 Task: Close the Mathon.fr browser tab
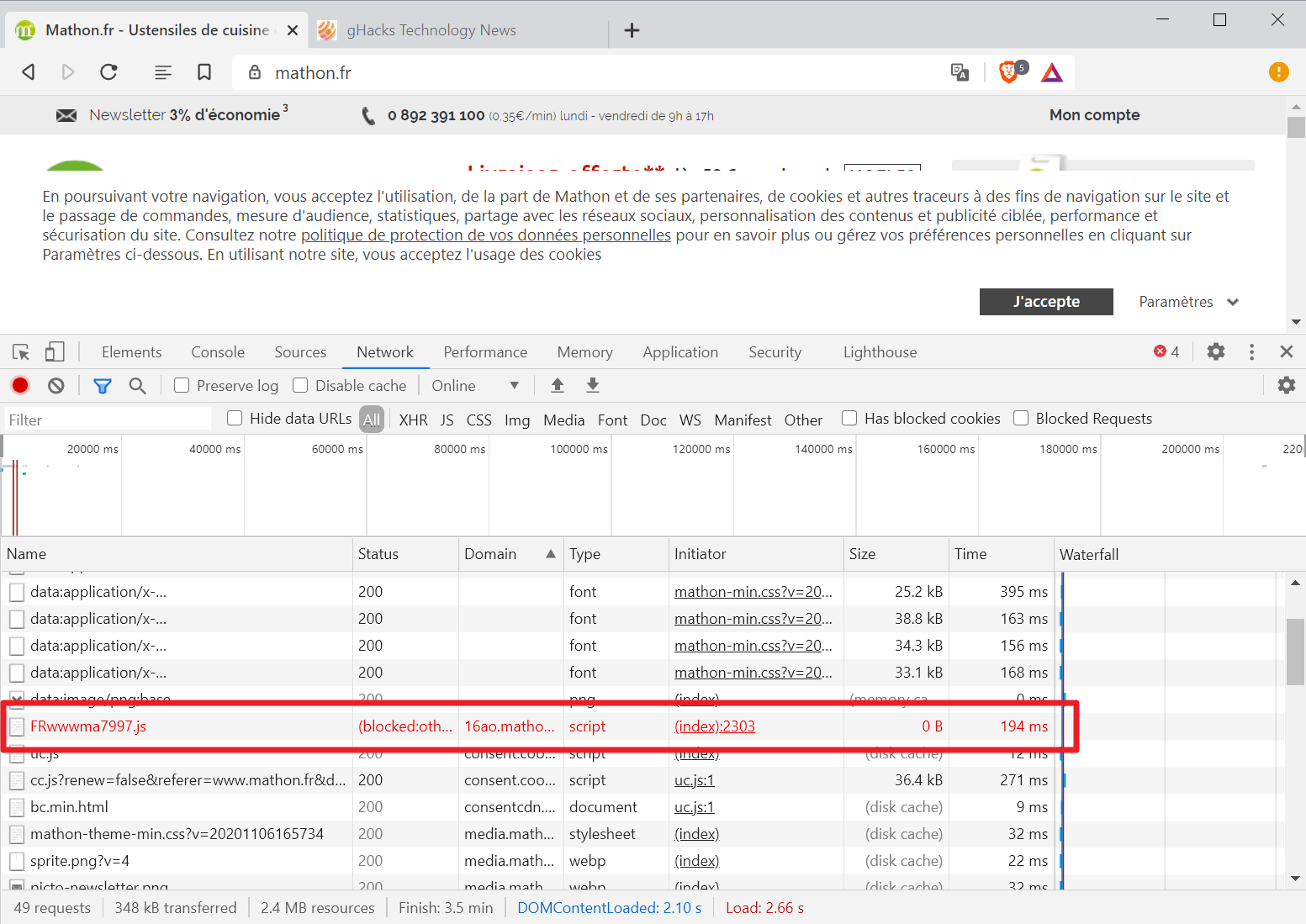[293, 30]
